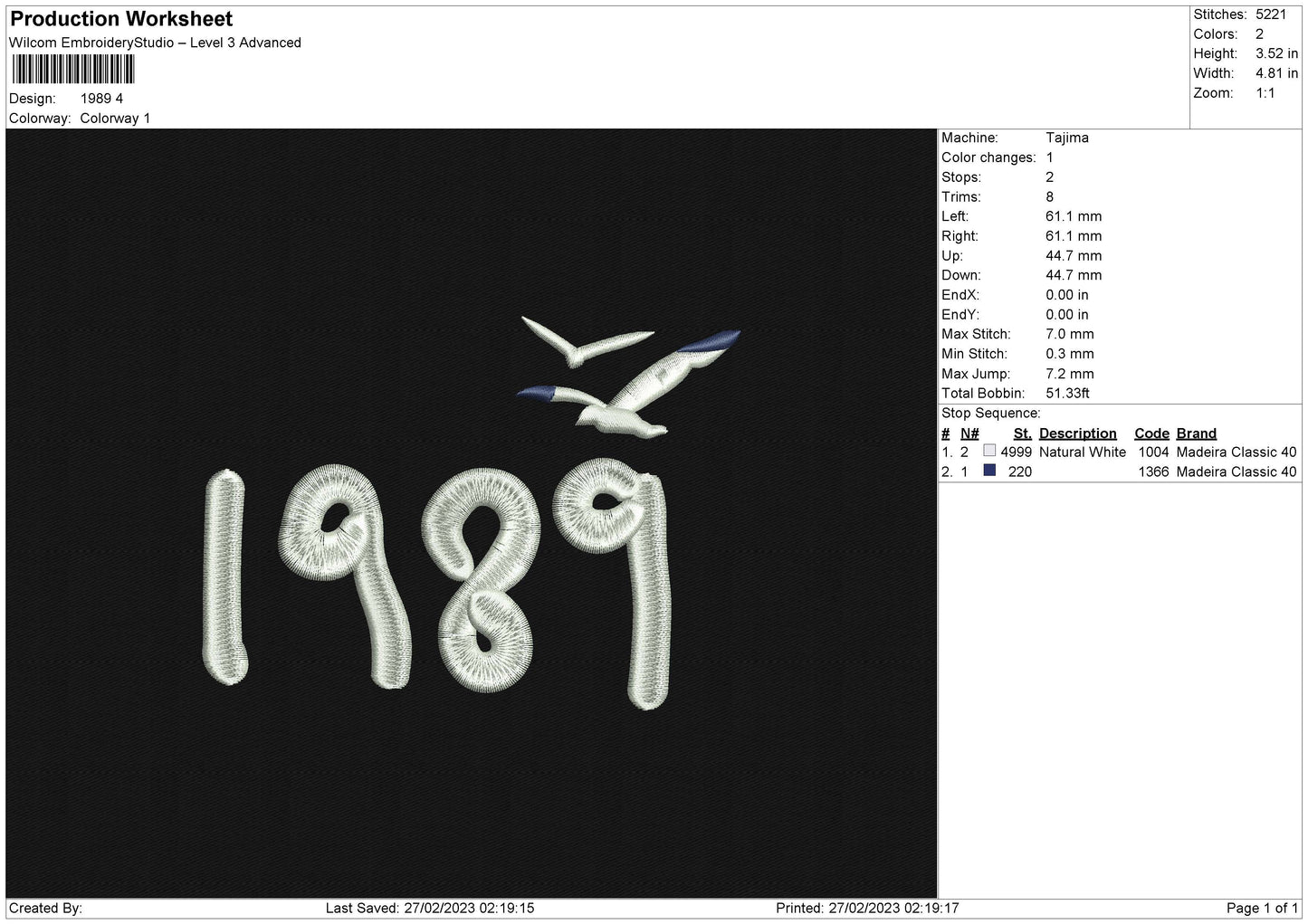Click the Design name 1989 4

pyautogui.click(x=101, y=99)
